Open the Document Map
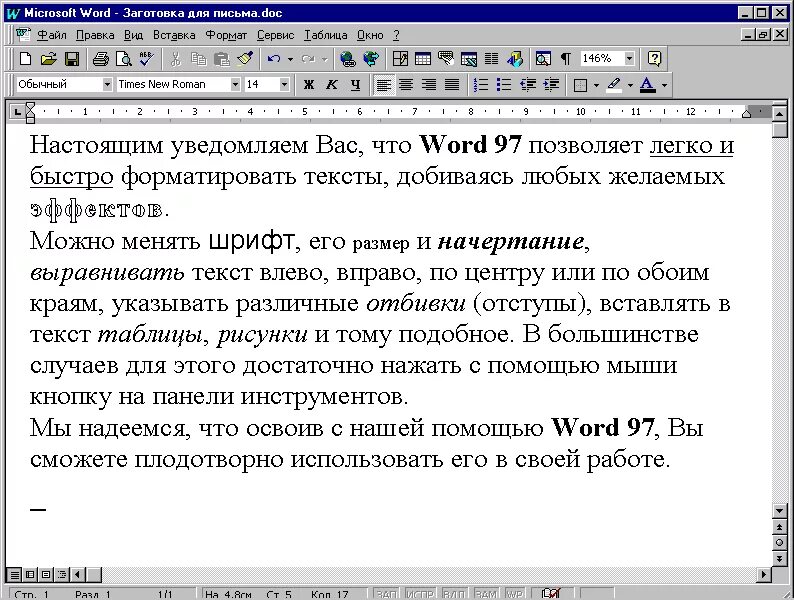Screen dimensions: 794x600 tap(543, 59)
